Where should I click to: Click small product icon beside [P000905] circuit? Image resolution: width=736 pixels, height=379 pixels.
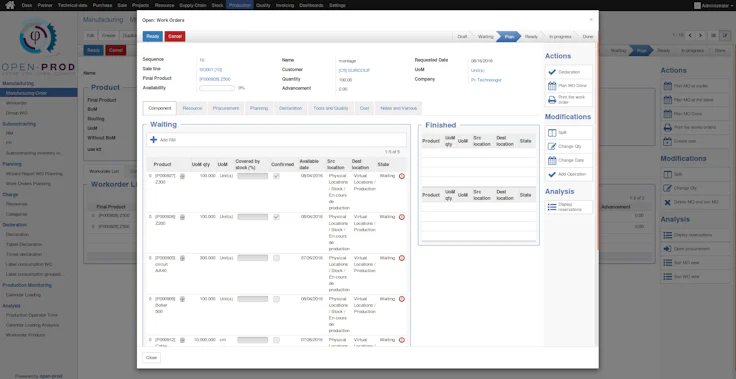click(182, 258)
